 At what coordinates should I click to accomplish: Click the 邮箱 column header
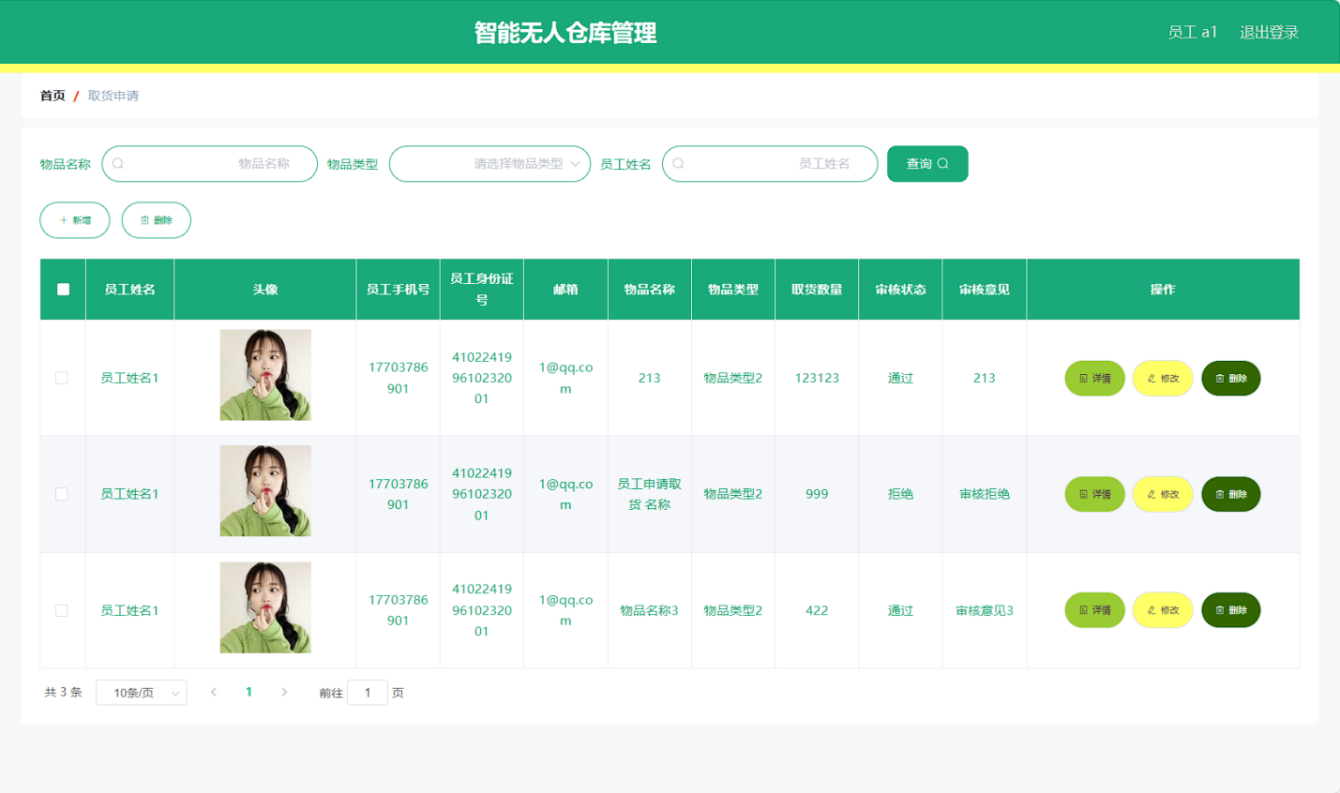pos(566,289)
